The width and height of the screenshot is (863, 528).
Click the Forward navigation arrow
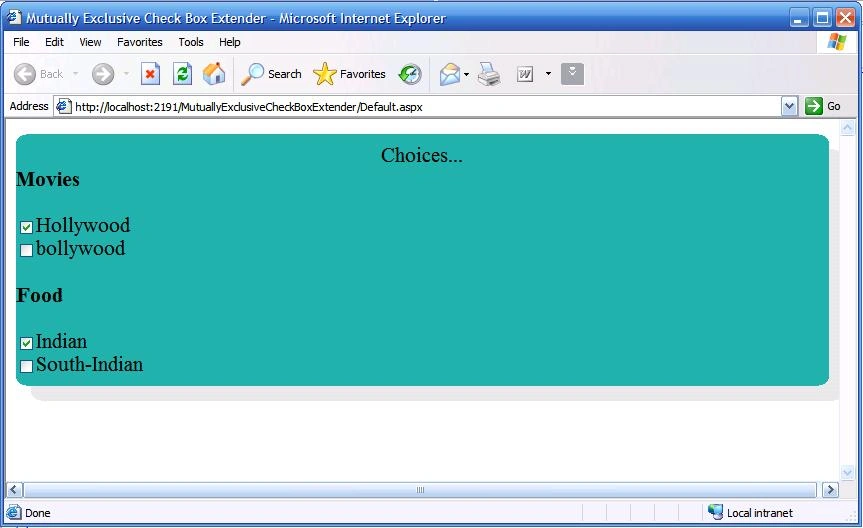coord(103,74)
